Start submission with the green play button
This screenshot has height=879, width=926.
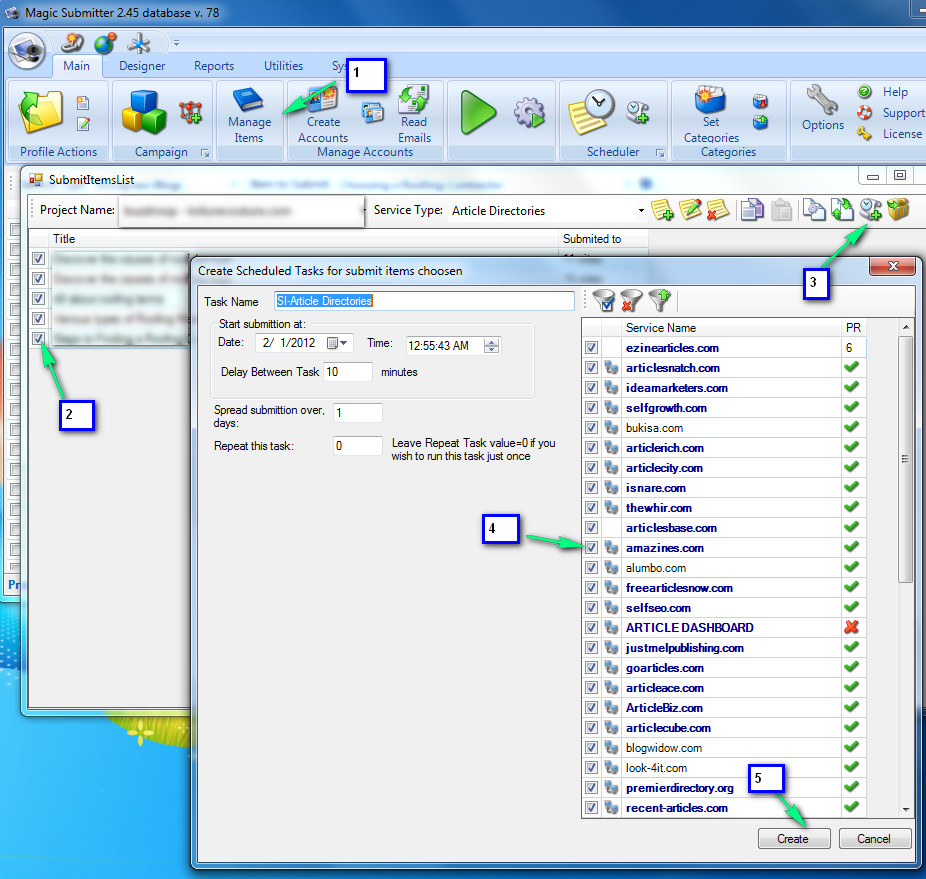point(477,112)
